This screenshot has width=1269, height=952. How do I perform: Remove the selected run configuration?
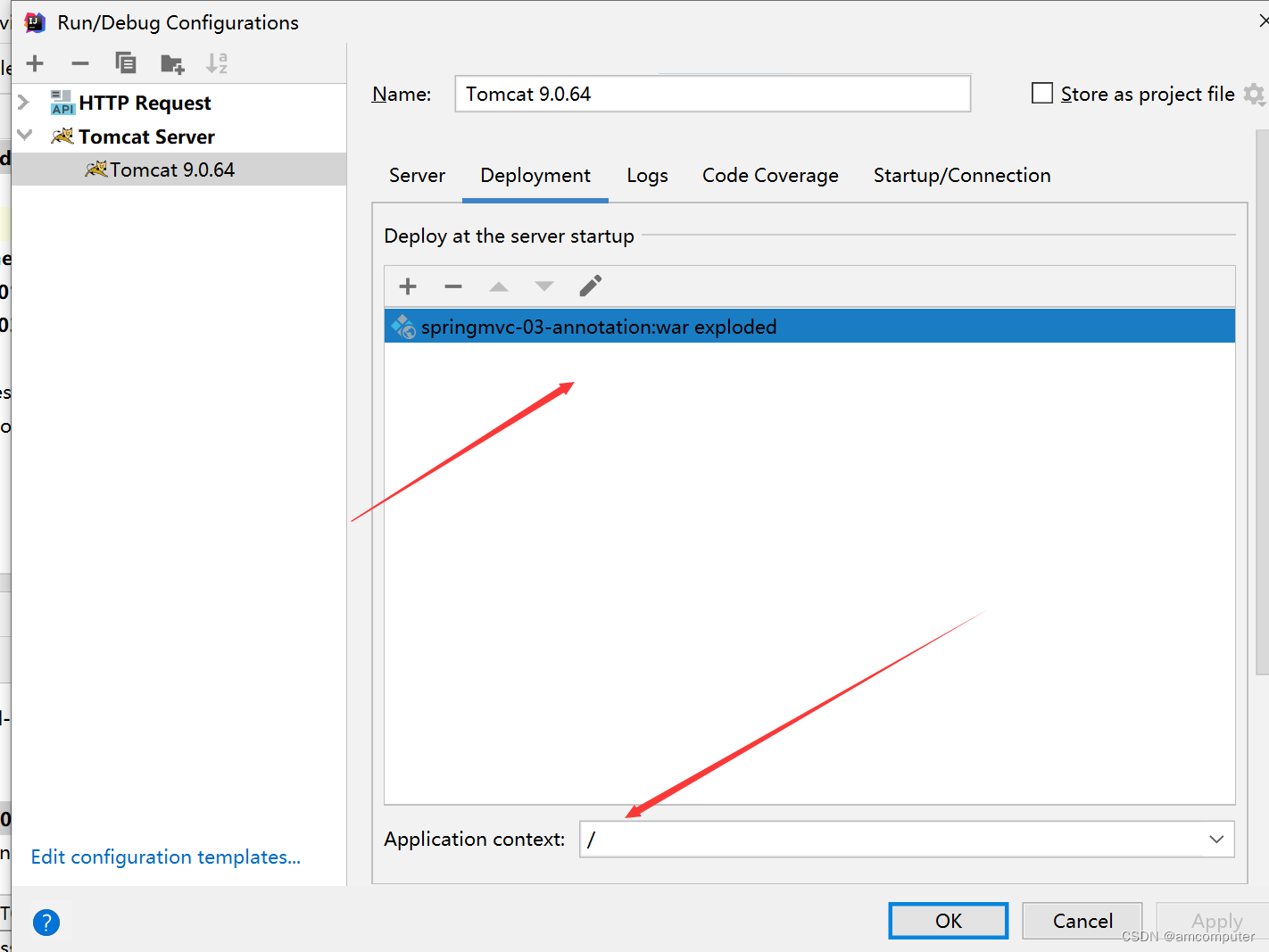[80, 63]
